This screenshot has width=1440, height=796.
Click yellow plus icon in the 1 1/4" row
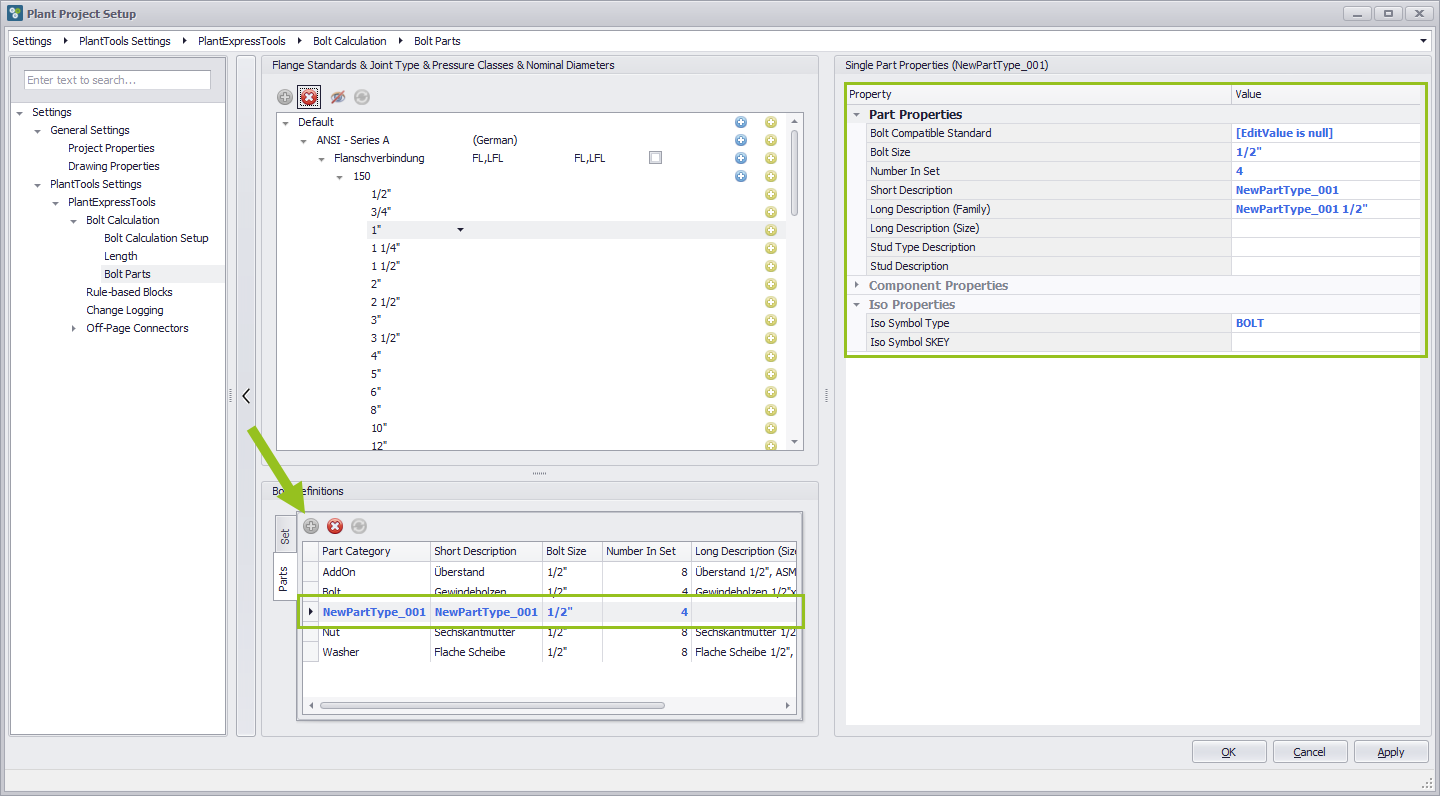pyautogui.click(x=771, y=248)
